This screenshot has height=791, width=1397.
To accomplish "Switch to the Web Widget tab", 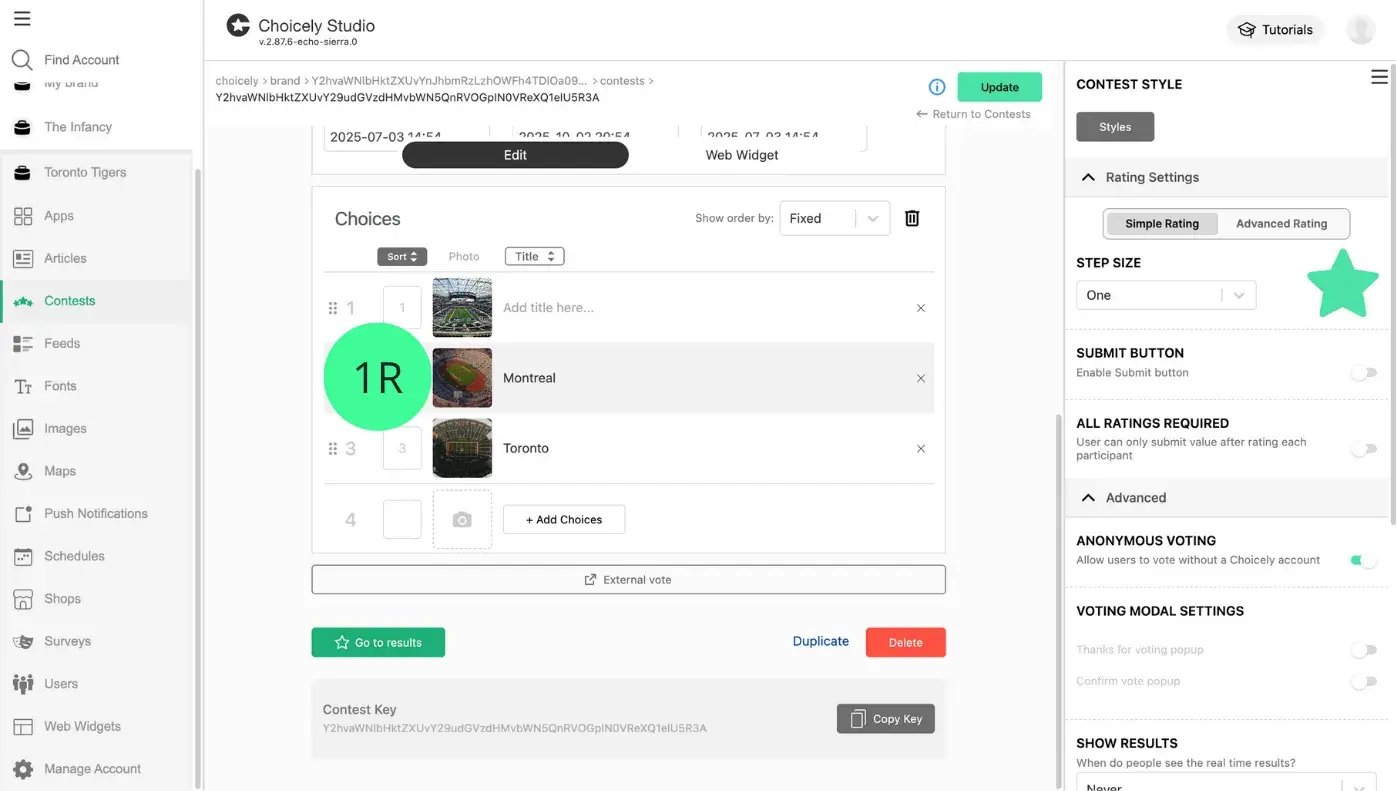I will (742, 155).
